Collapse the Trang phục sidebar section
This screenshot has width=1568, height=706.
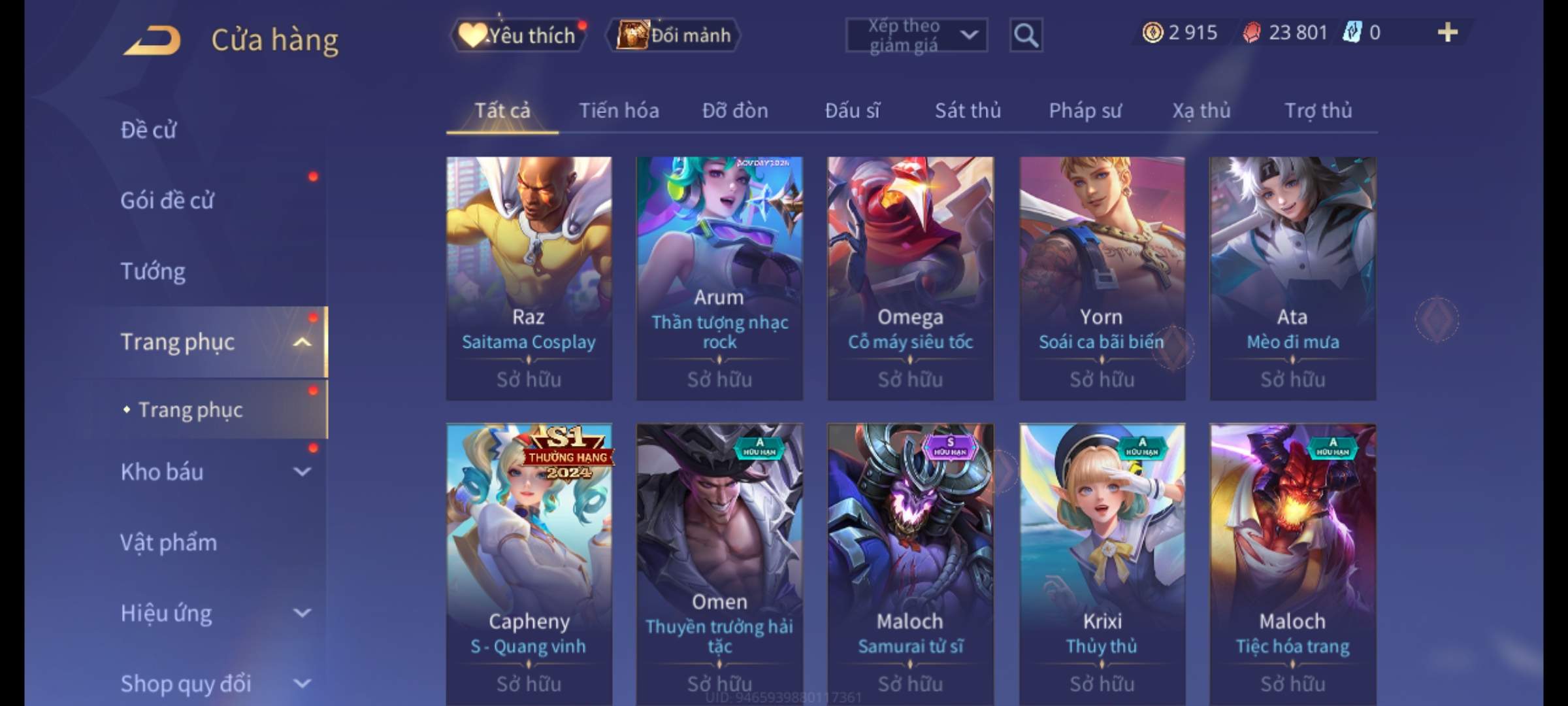coord(302,342)
